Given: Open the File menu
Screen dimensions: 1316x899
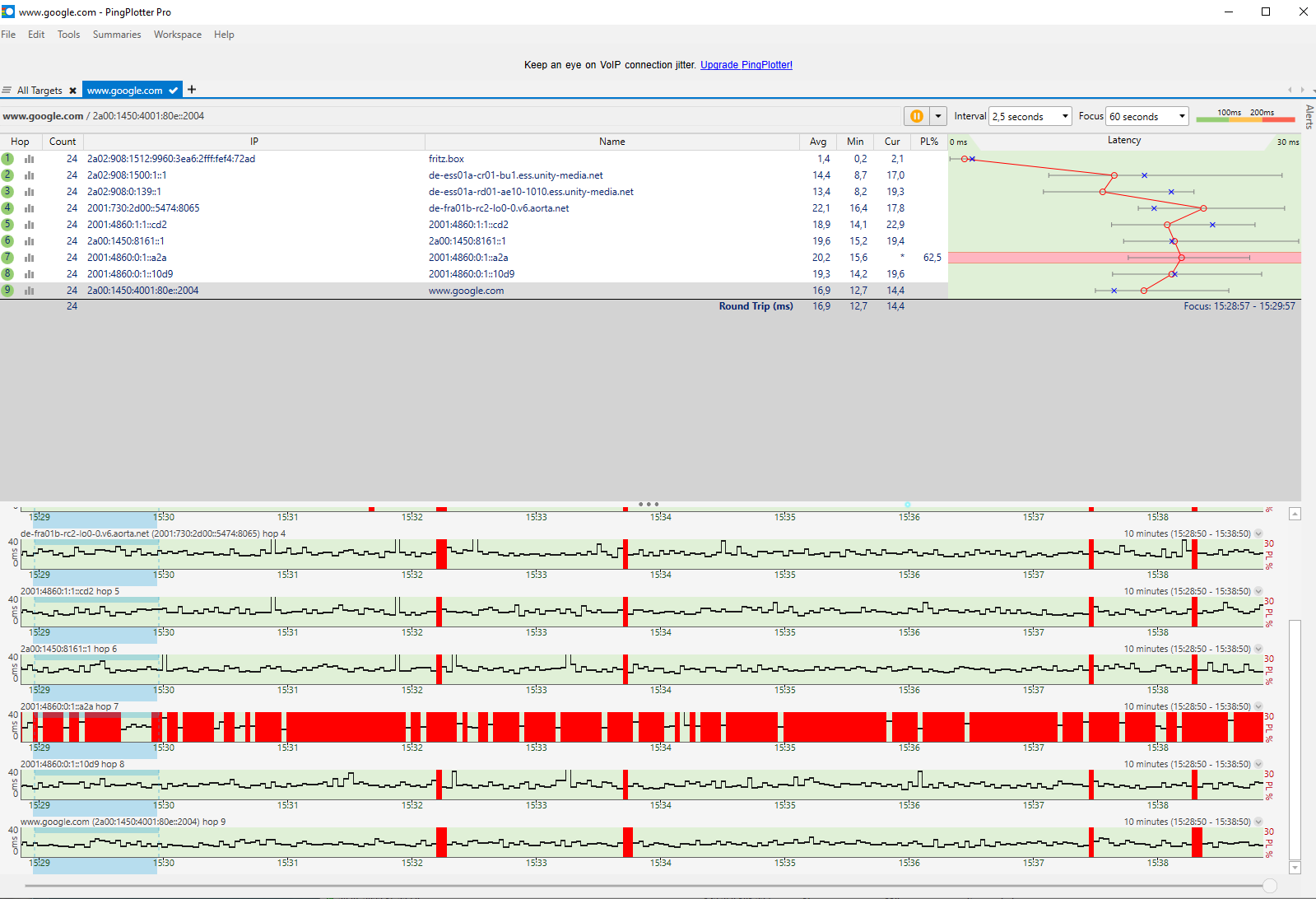Looking at the screenshot, I should tap(8, 35).
